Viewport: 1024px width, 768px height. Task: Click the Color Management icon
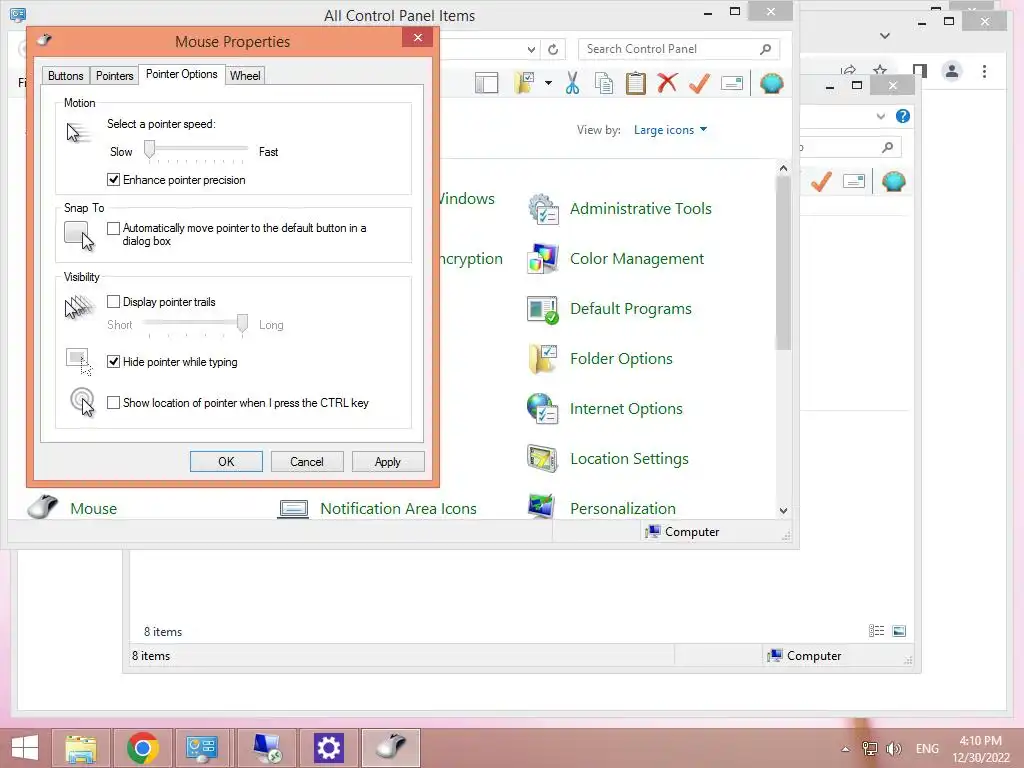click(543, 259)
